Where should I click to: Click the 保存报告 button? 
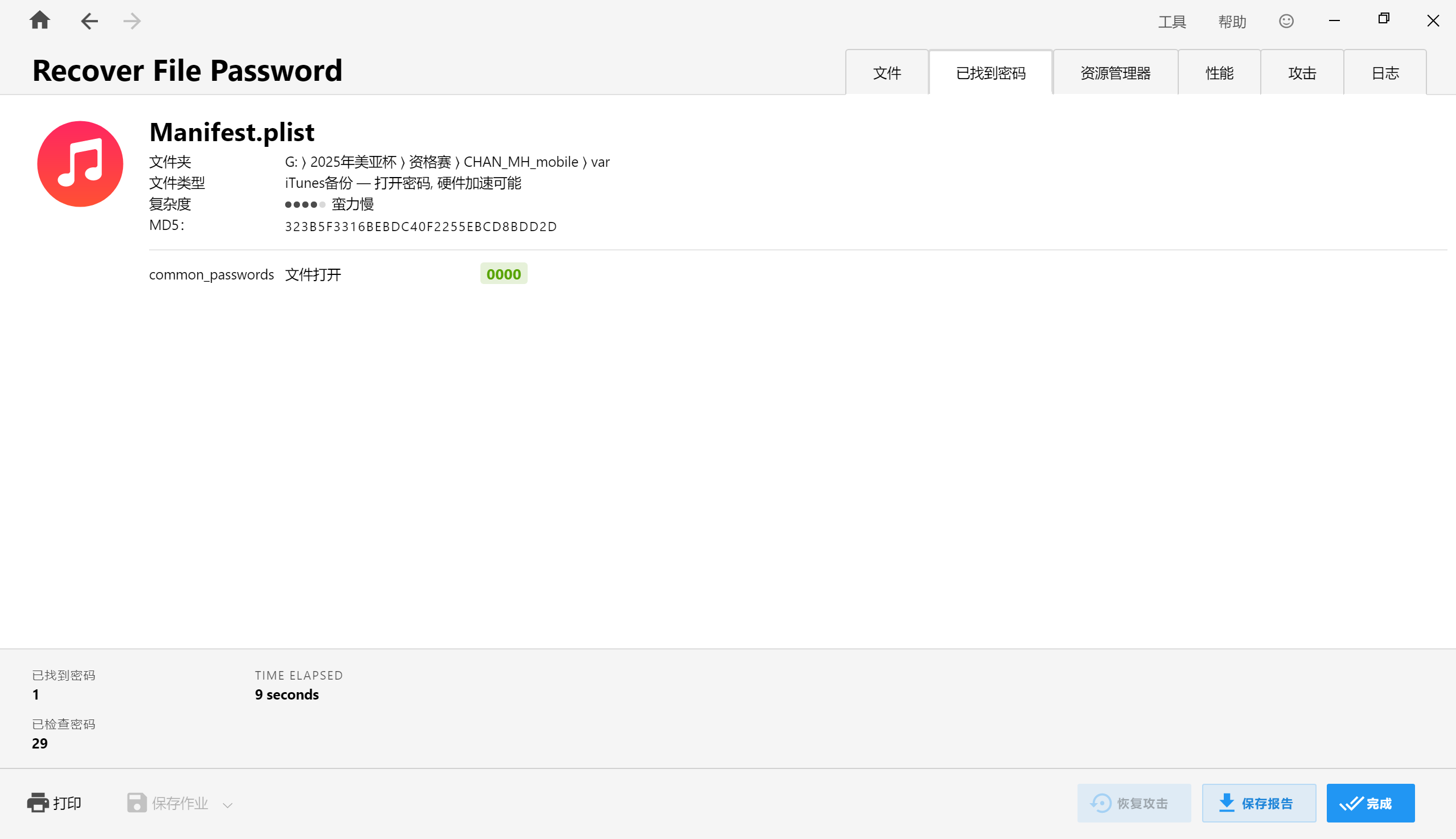click(1258, 803)
